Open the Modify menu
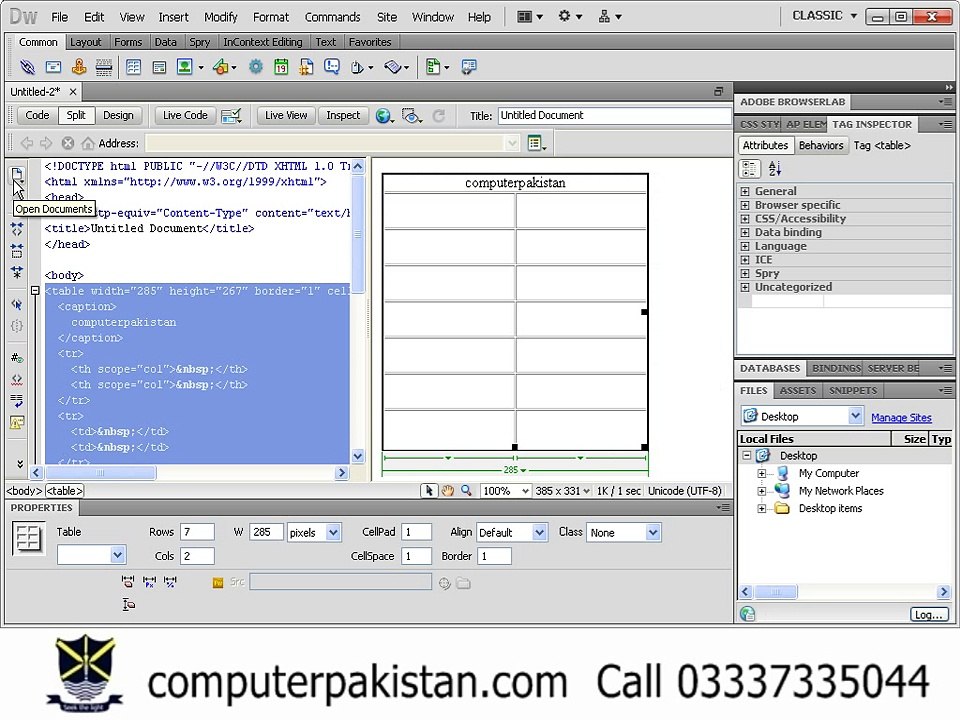 (220, 17)
